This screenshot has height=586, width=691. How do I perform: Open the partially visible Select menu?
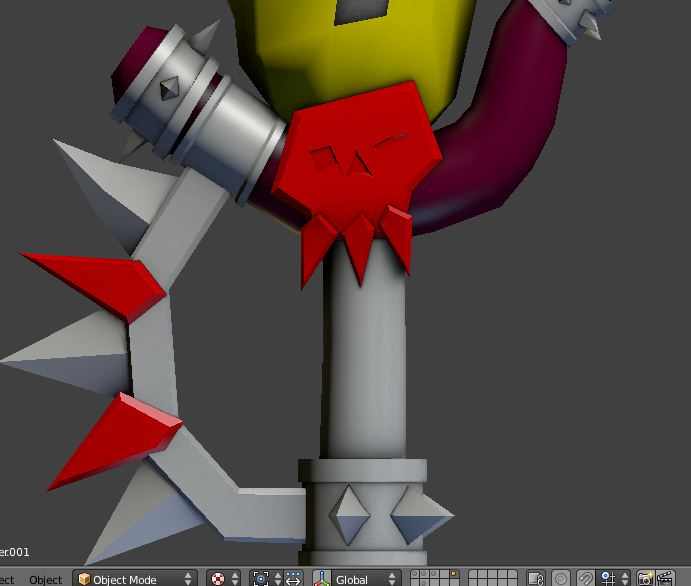tap(7, 580)
